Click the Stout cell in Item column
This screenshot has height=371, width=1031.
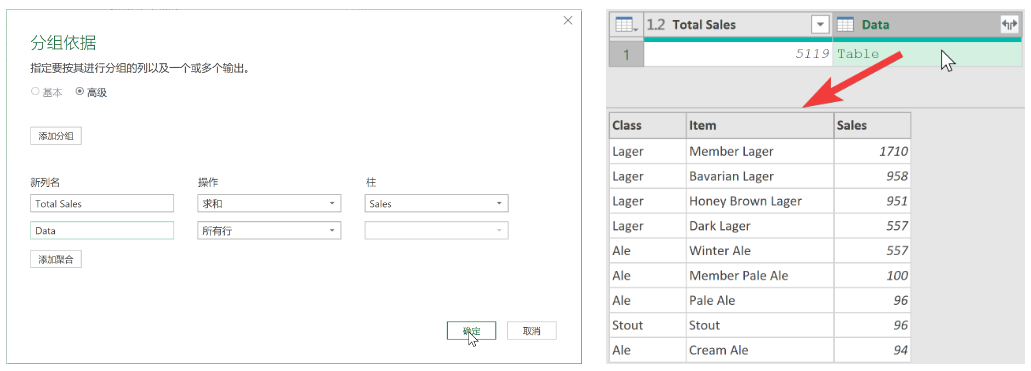point(760,326)
